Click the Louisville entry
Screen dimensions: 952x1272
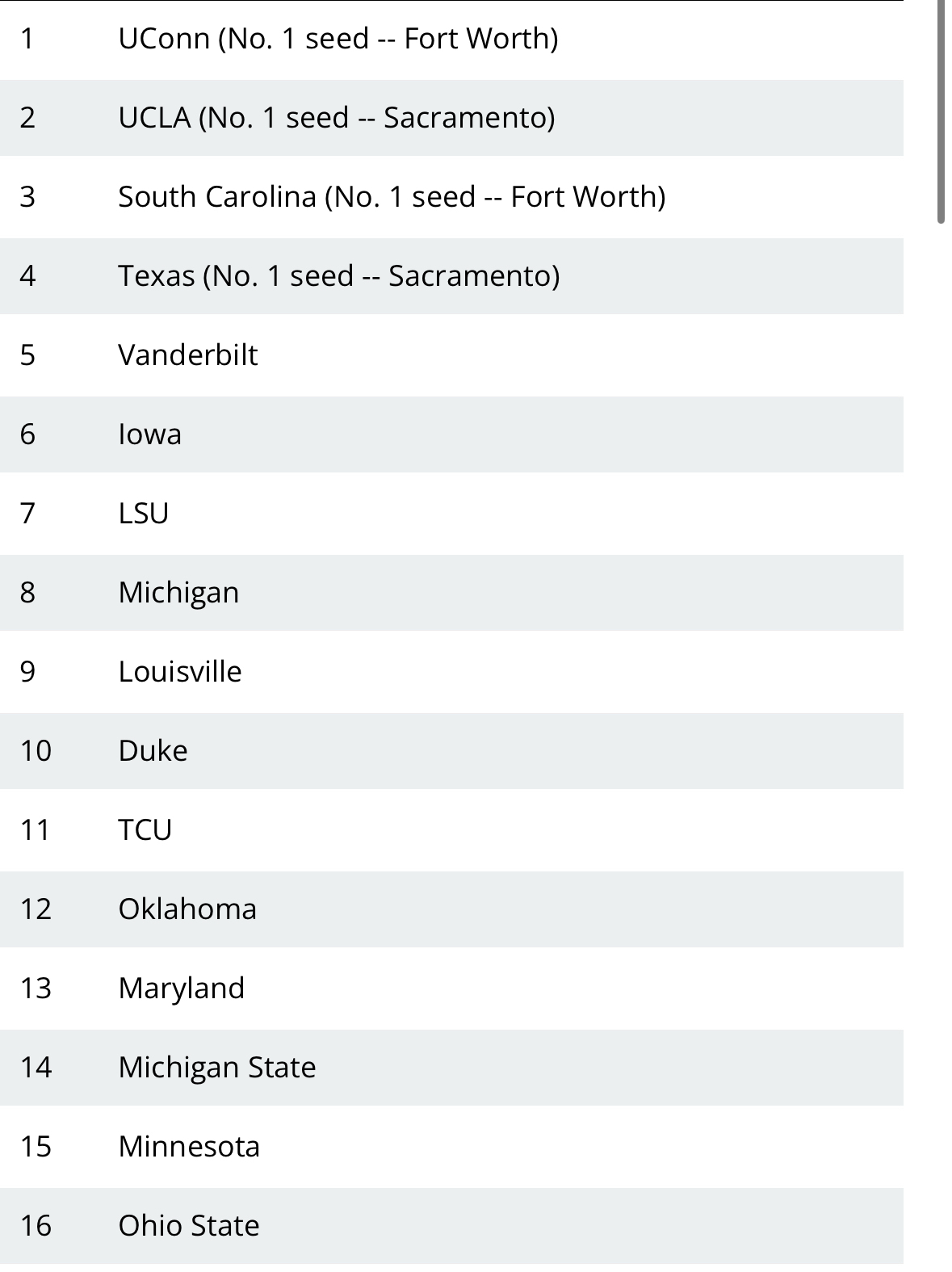179,672
